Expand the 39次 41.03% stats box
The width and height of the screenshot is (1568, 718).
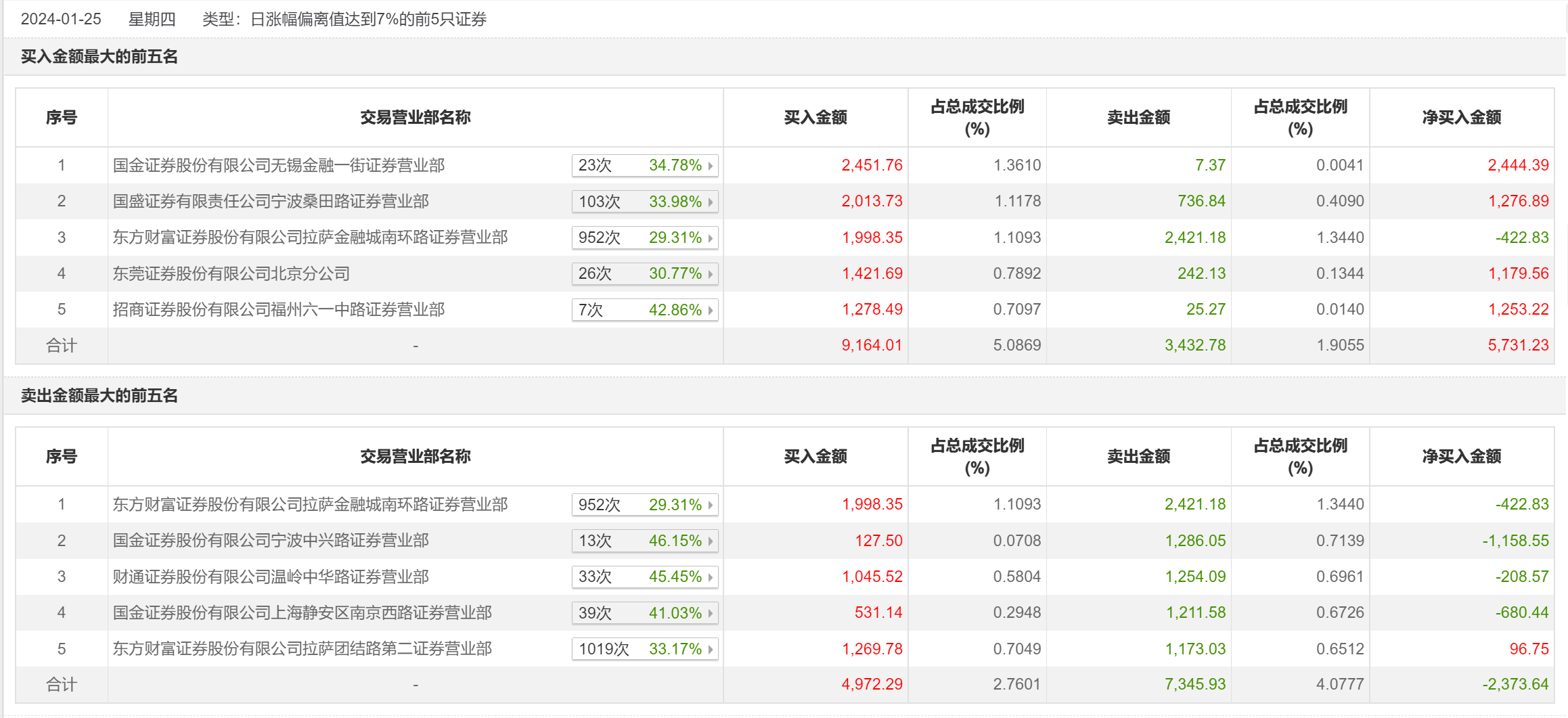pos(645,613)
